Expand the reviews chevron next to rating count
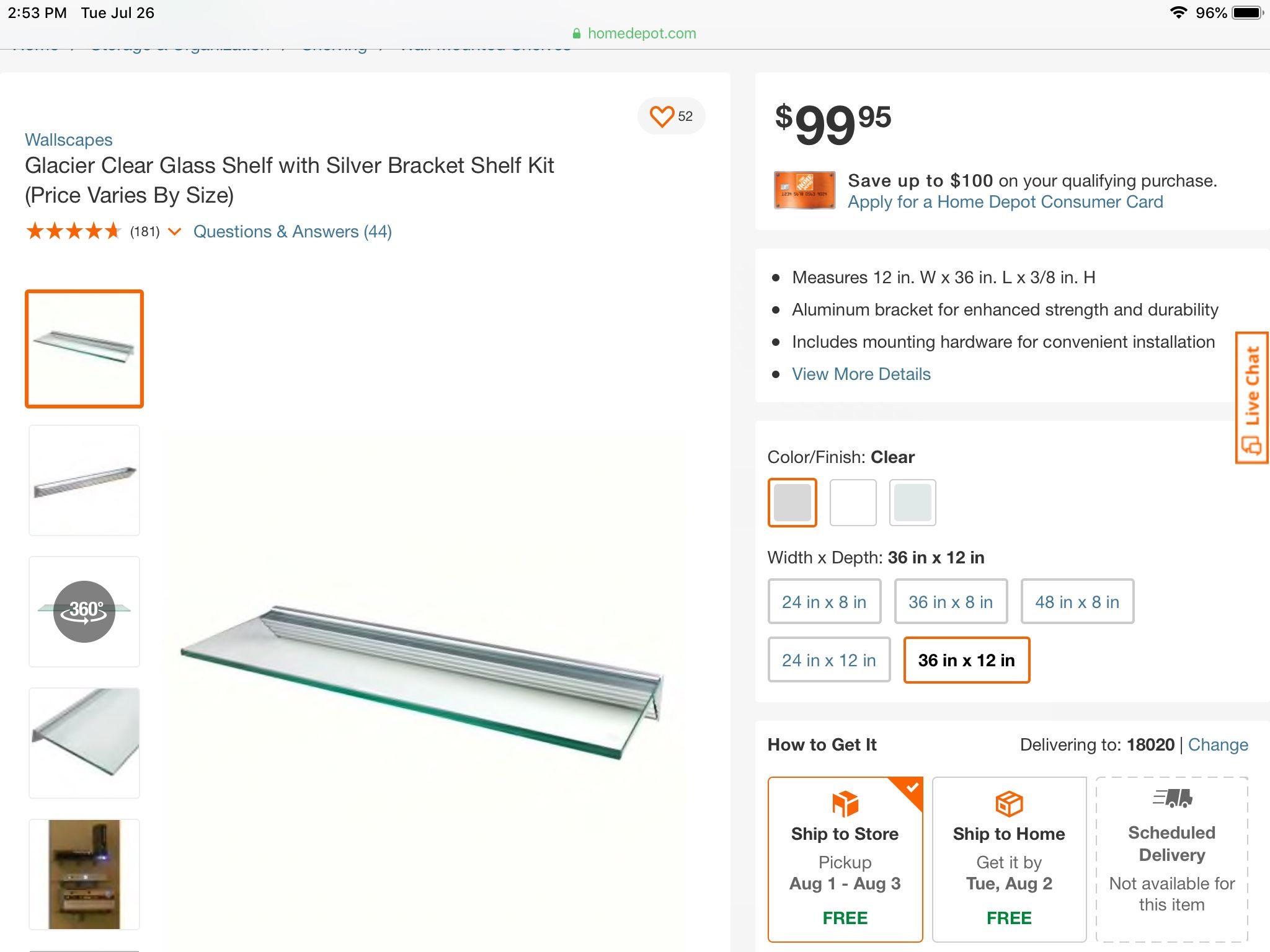Viewport: 1270px width, 952px height. (174, 232)
